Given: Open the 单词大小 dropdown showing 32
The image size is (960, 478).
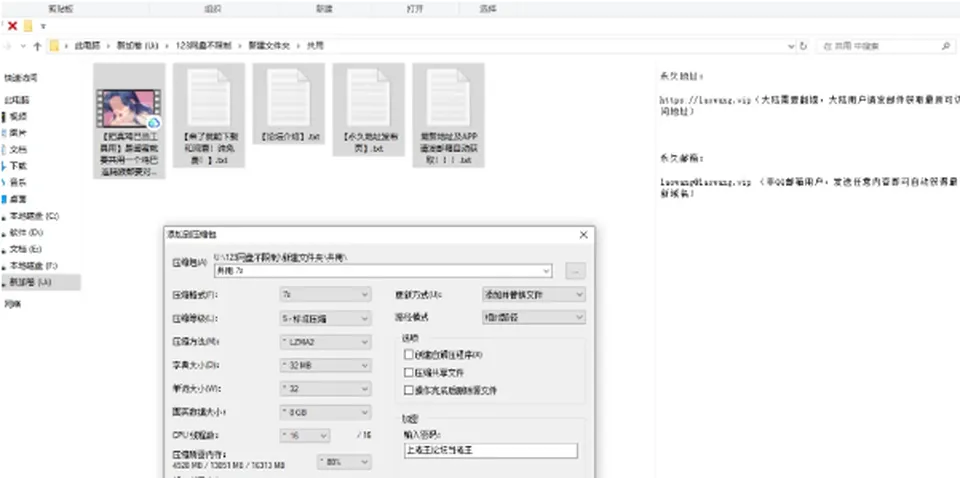Looking at the screenshot, I should 326,389.
